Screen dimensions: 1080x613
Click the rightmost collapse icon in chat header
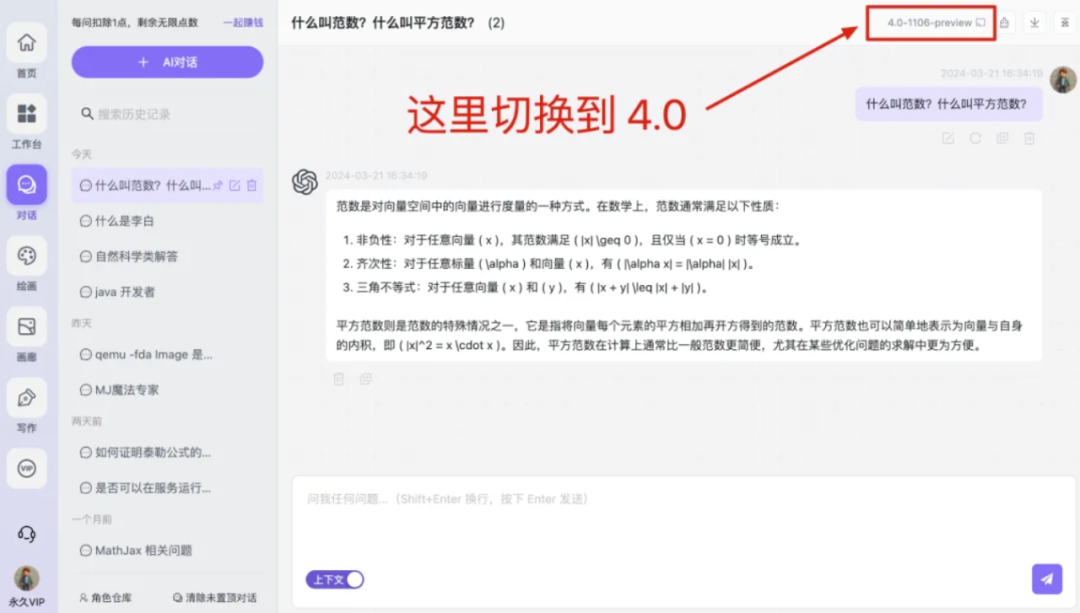pos(1065,23)
